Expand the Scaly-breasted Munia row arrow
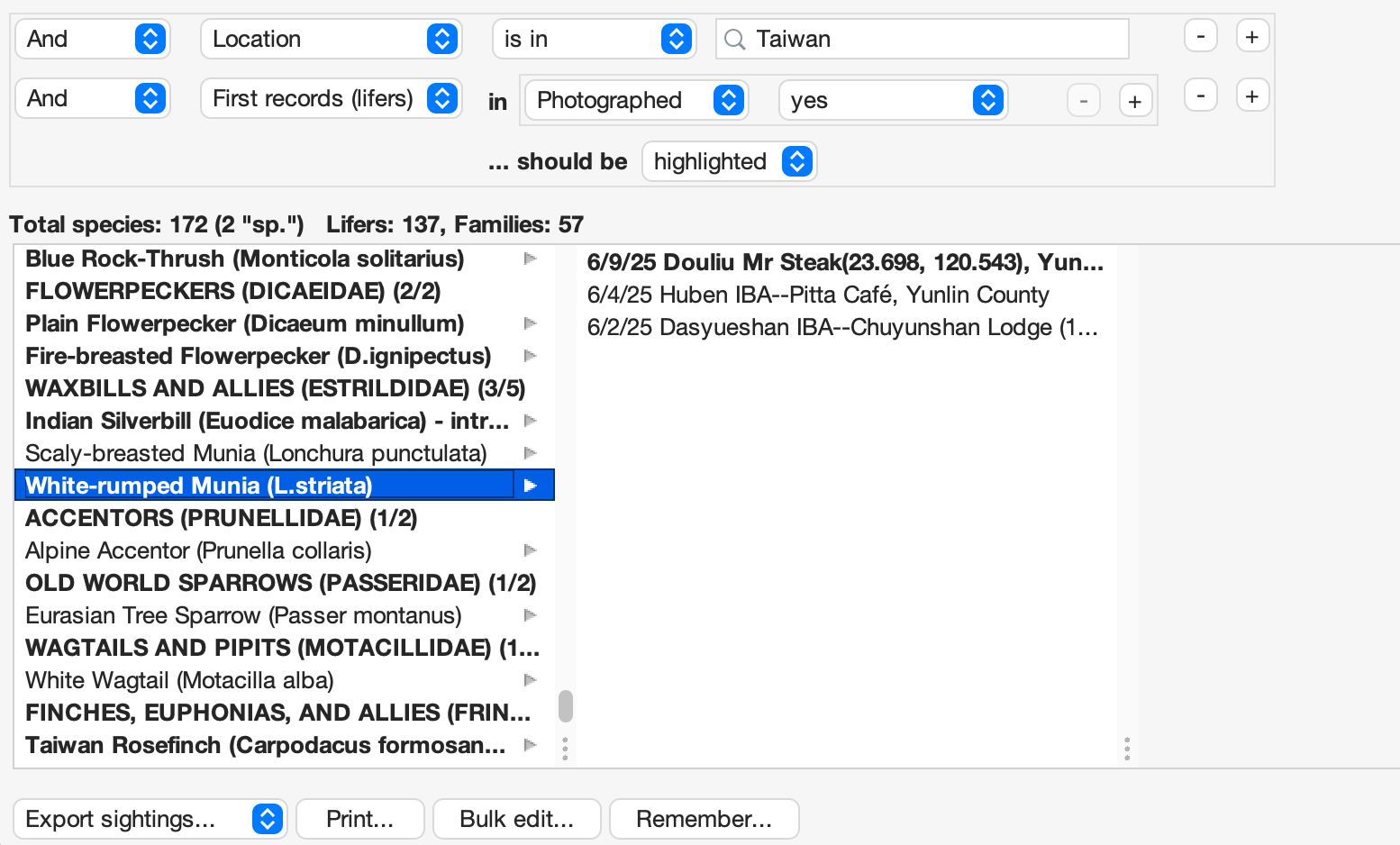 (531, 453)
